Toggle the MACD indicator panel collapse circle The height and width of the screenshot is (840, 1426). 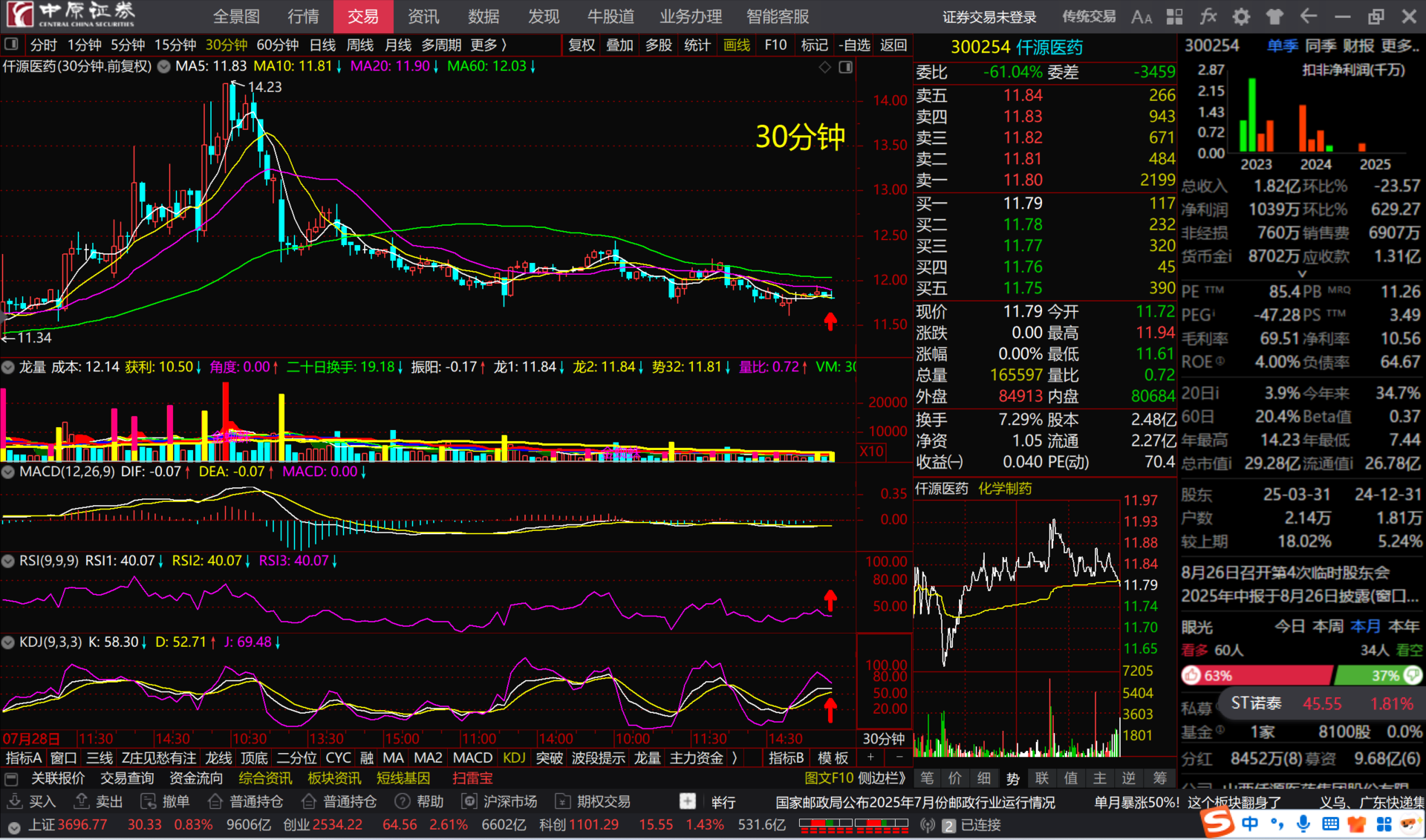8,472
